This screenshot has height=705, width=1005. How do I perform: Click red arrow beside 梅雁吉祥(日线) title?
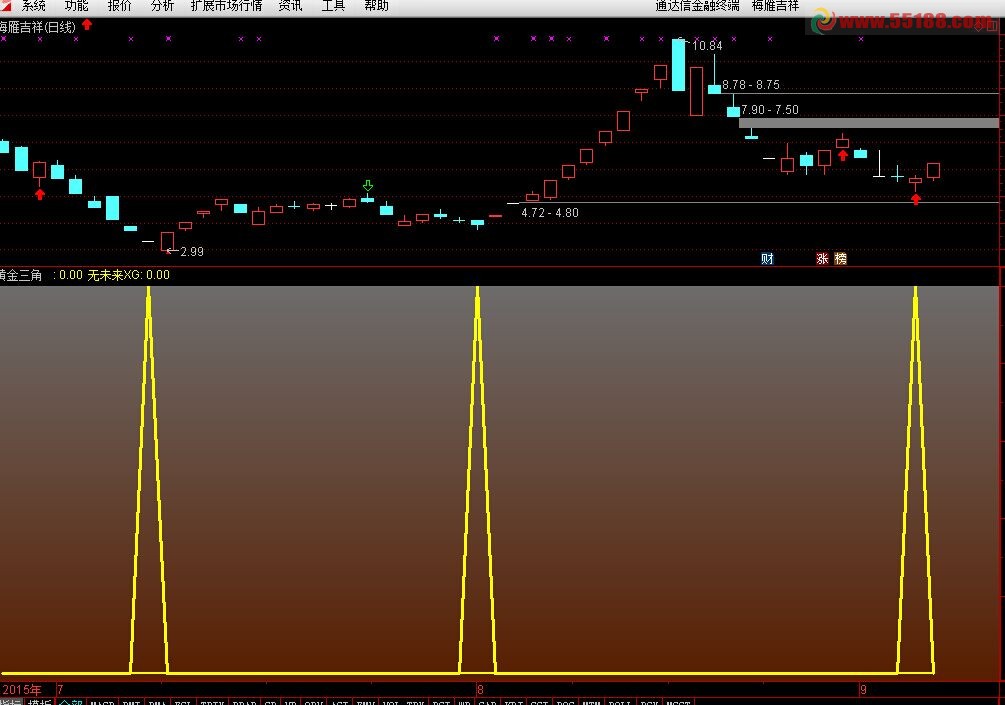pos(87,24)
